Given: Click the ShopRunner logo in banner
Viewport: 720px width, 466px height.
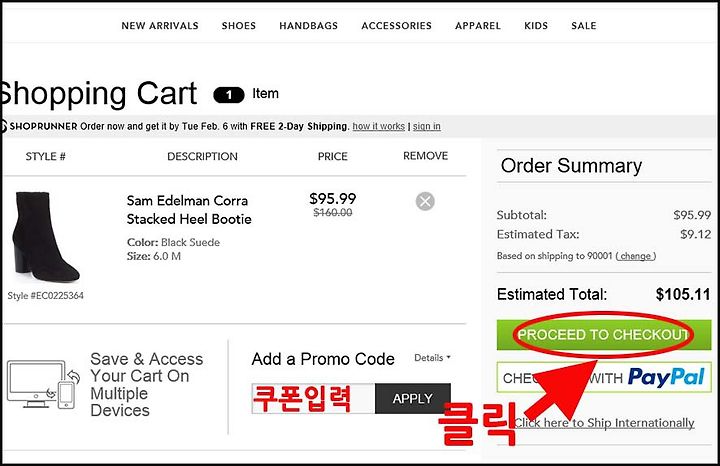Looking at the screenshot, I should coord(39,126).
